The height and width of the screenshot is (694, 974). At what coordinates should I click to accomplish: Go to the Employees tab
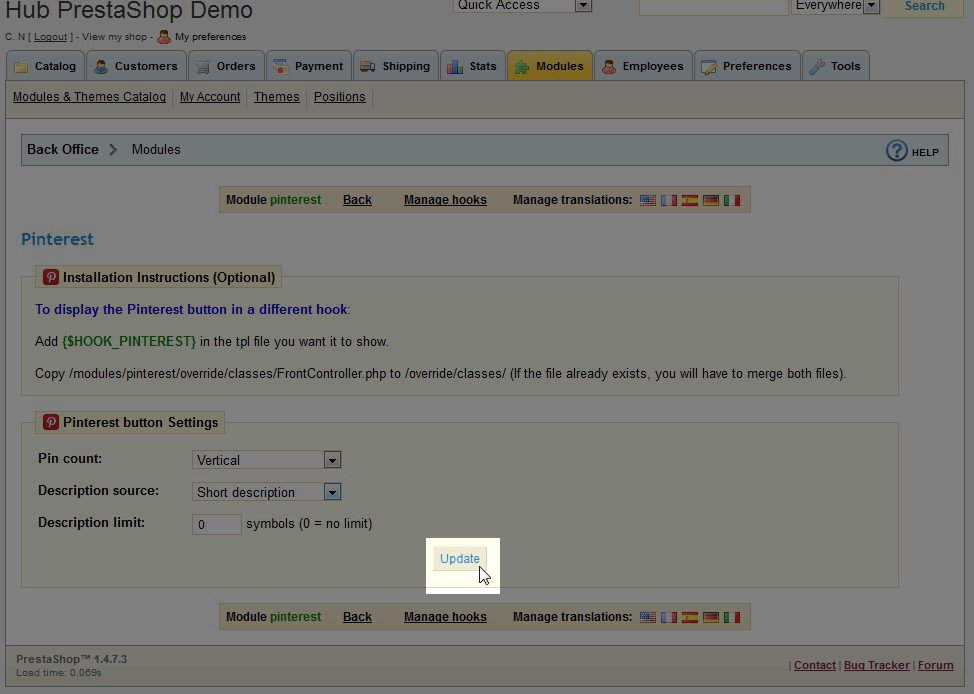(642, 66)
